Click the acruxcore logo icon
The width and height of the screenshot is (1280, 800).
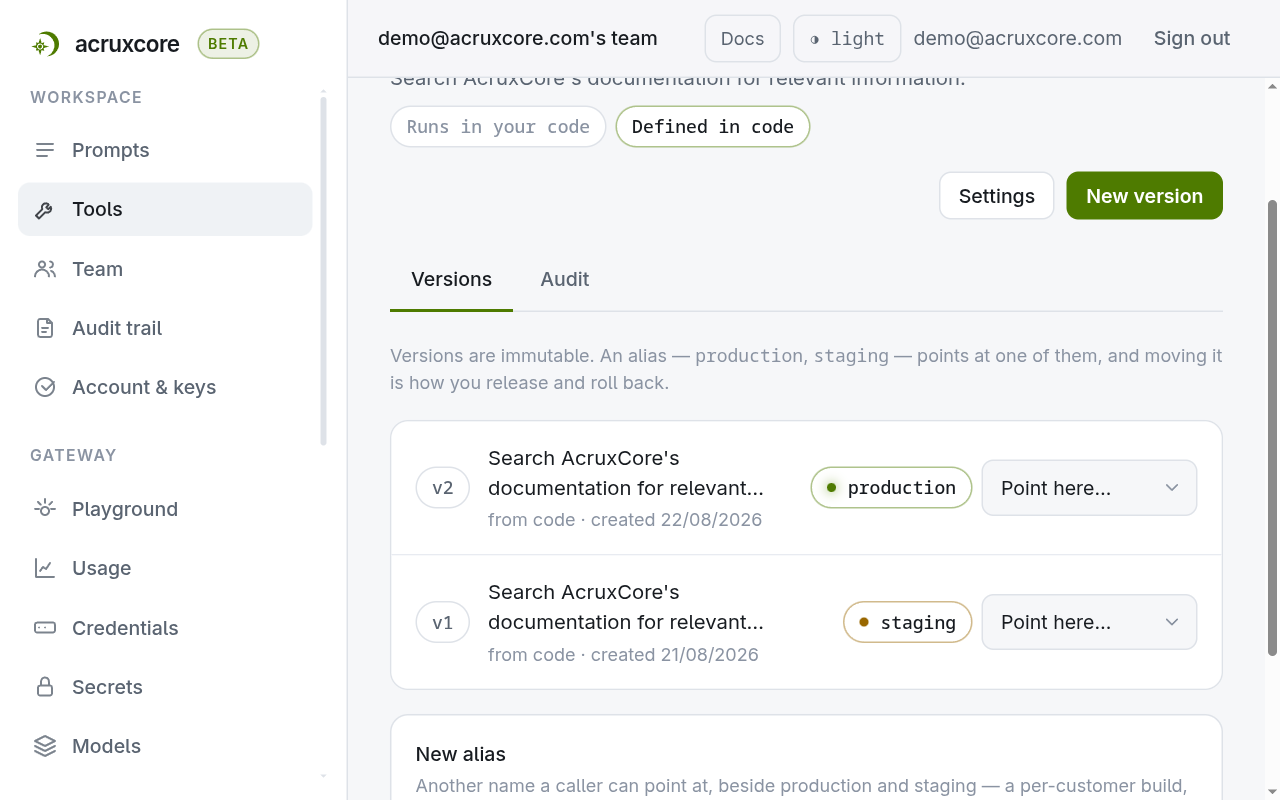coord(44,44)
